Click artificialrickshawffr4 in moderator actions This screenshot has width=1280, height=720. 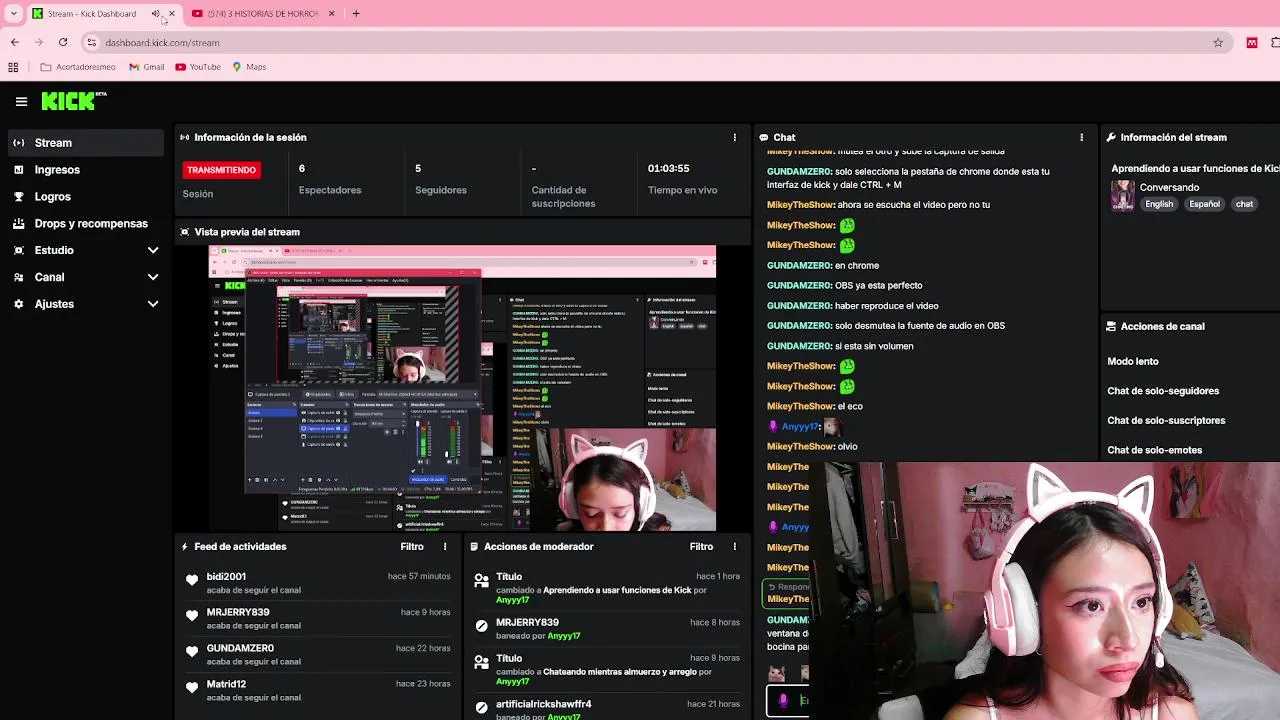pyautogui.click(x=544, y=704)
